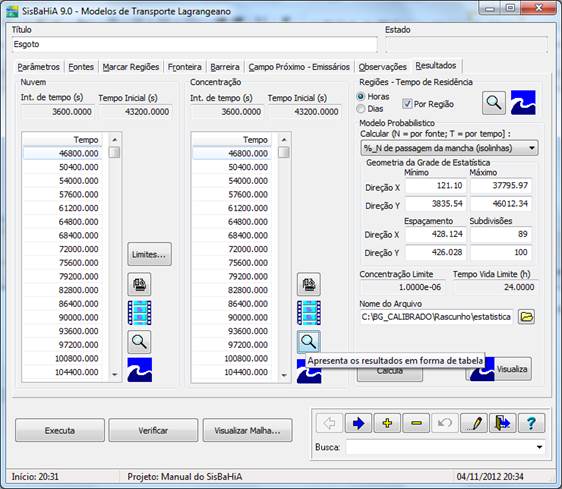Open folder browse icon for Nome do Arquivo
This screenshot has width=562, height=489.
[x=526, y=317]
